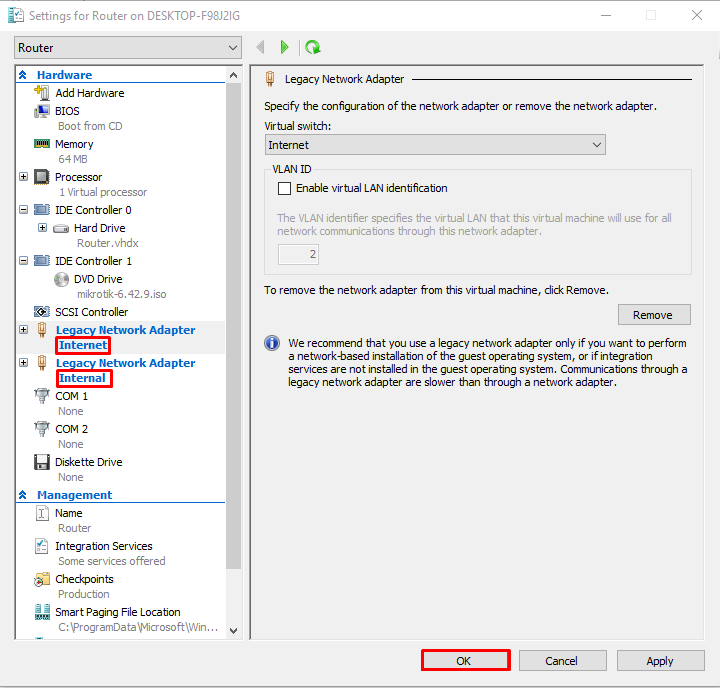Click the tree scrollbar up arrow

click(233, 75)
